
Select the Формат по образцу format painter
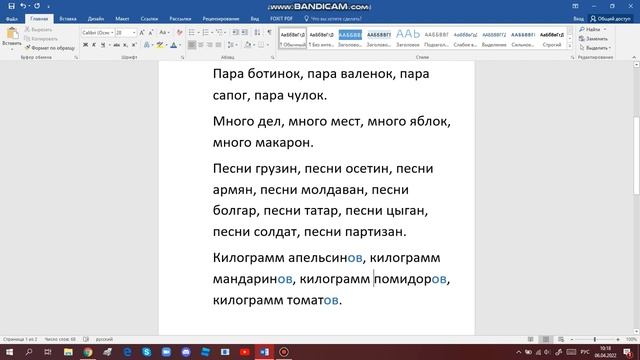[x=50, y=48]
